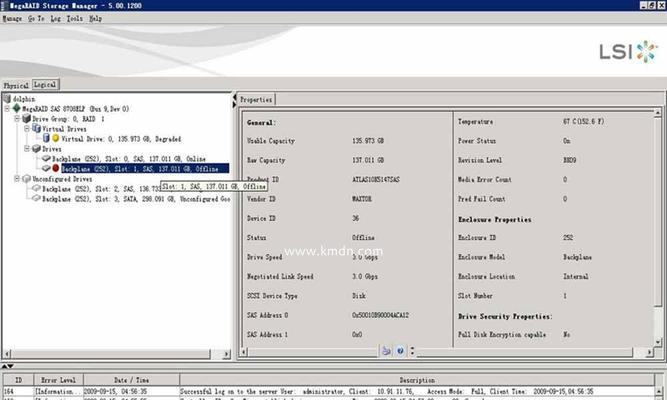Switch to the Logical tab
The width and height of the screenshot is (667, 400).
point(45,84)
